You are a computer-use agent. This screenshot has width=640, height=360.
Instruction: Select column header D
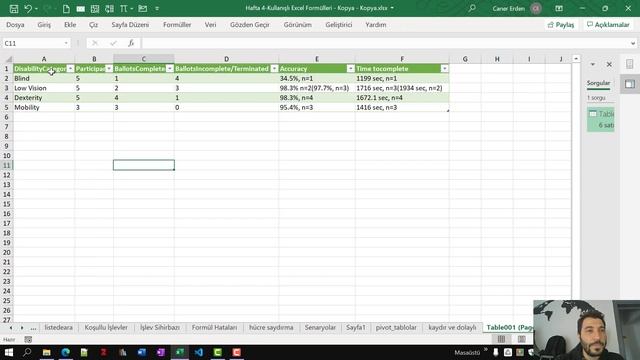tap(226, 59)
